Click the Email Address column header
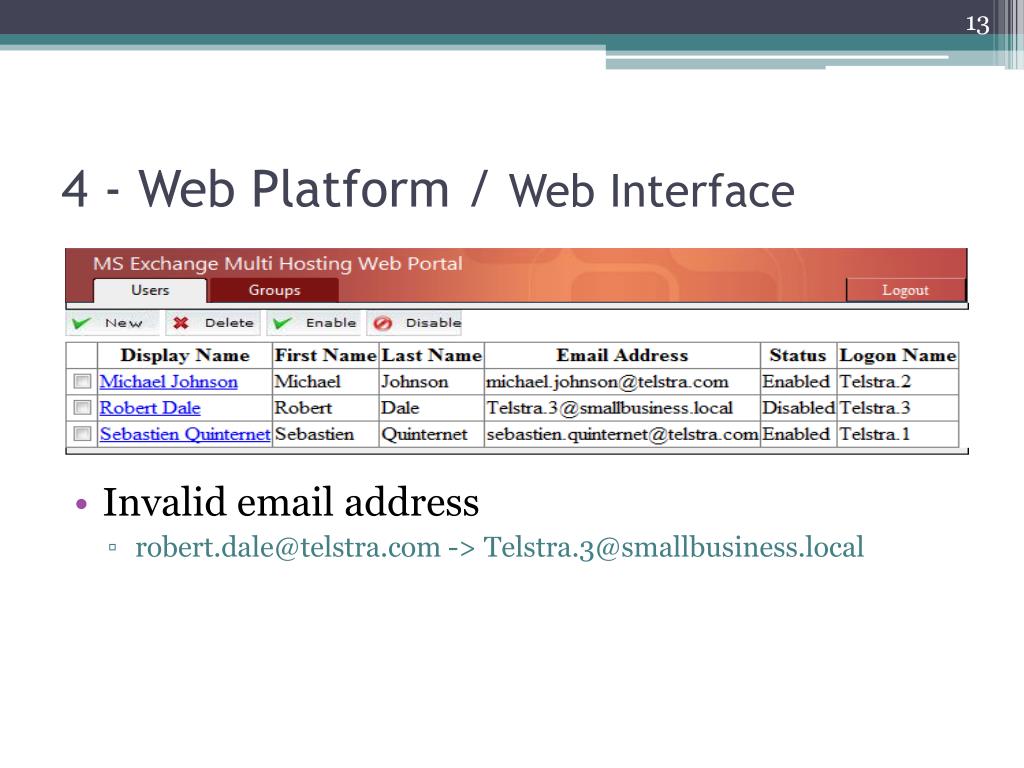This screenshot has width=1024, height=768. coord(622,355)
